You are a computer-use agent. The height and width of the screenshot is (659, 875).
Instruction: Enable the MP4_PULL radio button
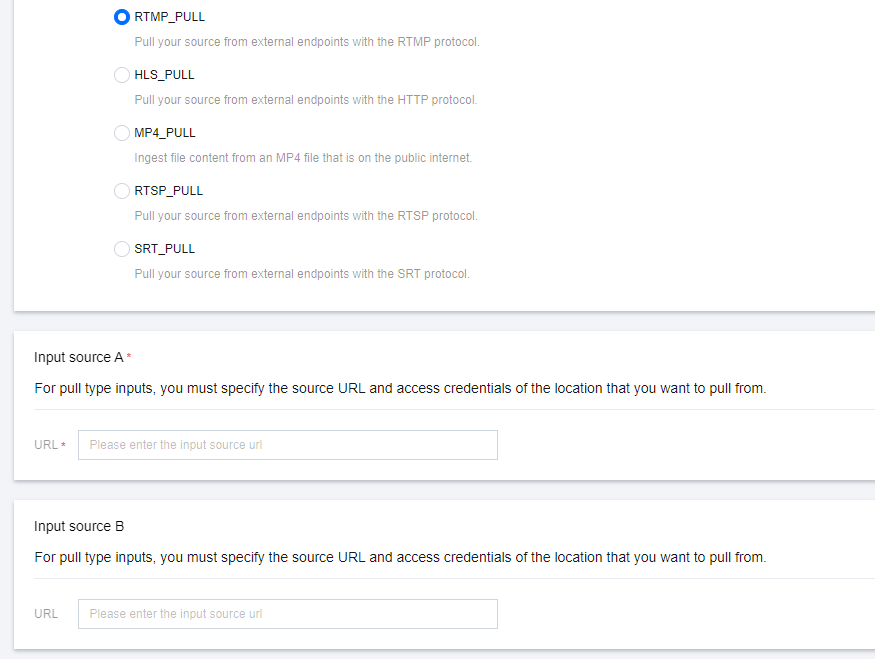(122, 133)
